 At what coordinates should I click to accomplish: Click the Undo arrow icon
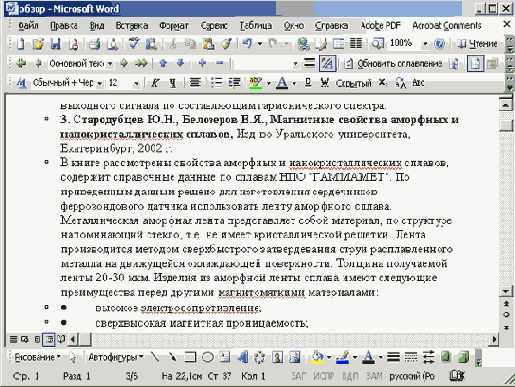click(247, 44)
